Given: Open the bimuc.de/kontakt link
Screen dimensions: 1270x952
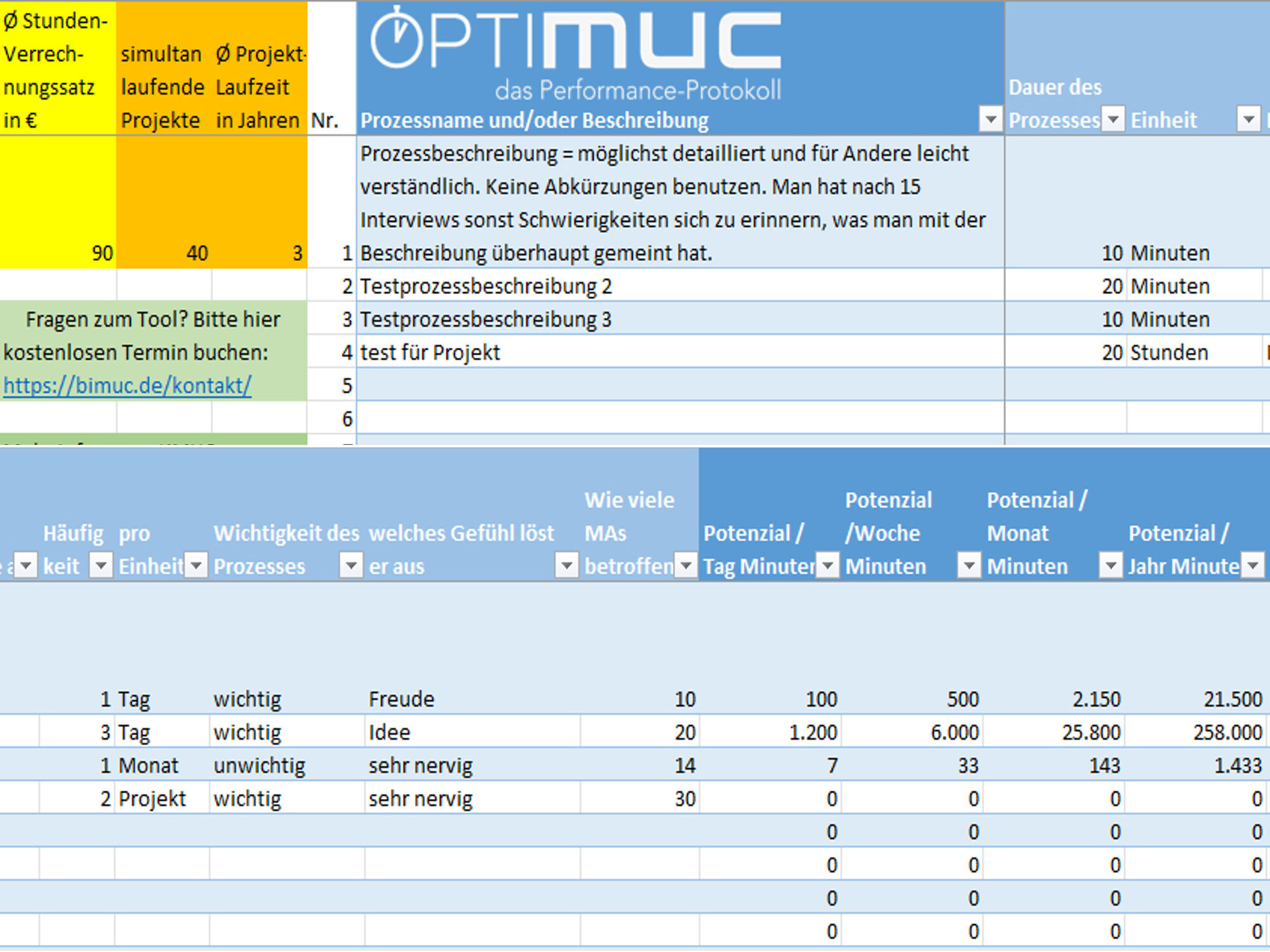Looking at the screenshot, I should (128, 385).
